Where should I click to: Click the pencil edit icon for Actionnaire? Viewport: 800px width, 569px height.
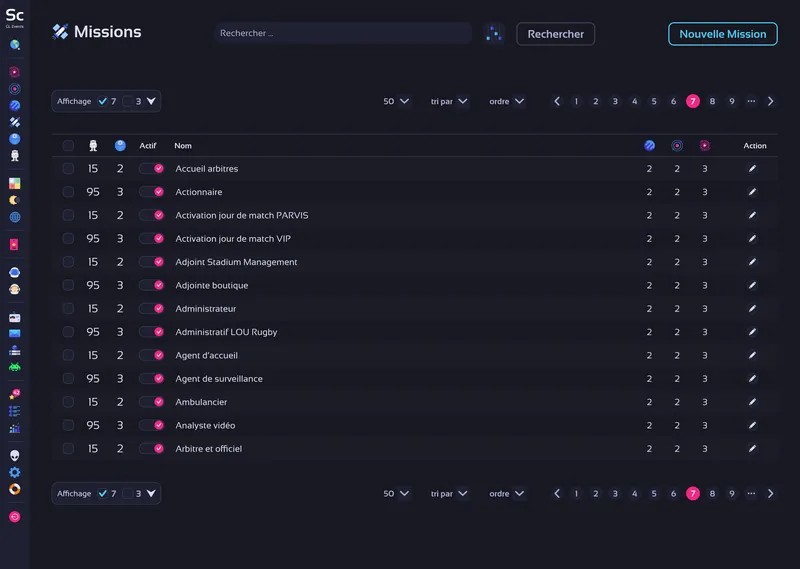(x=752, y=192)
